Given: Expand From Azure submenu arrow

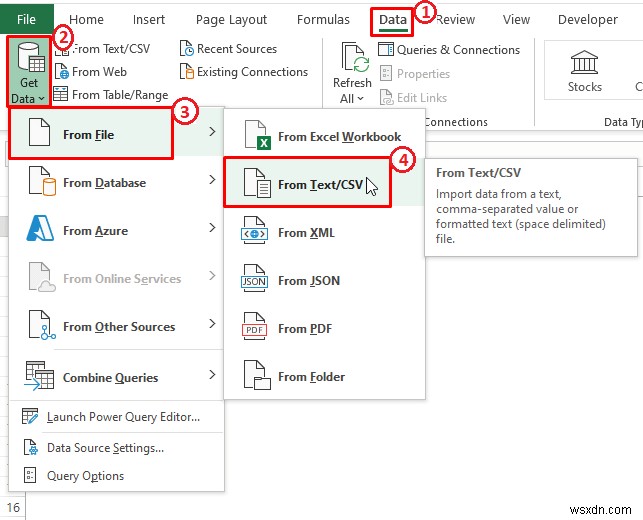Looking at the screenshot, I should pos(212,228).
